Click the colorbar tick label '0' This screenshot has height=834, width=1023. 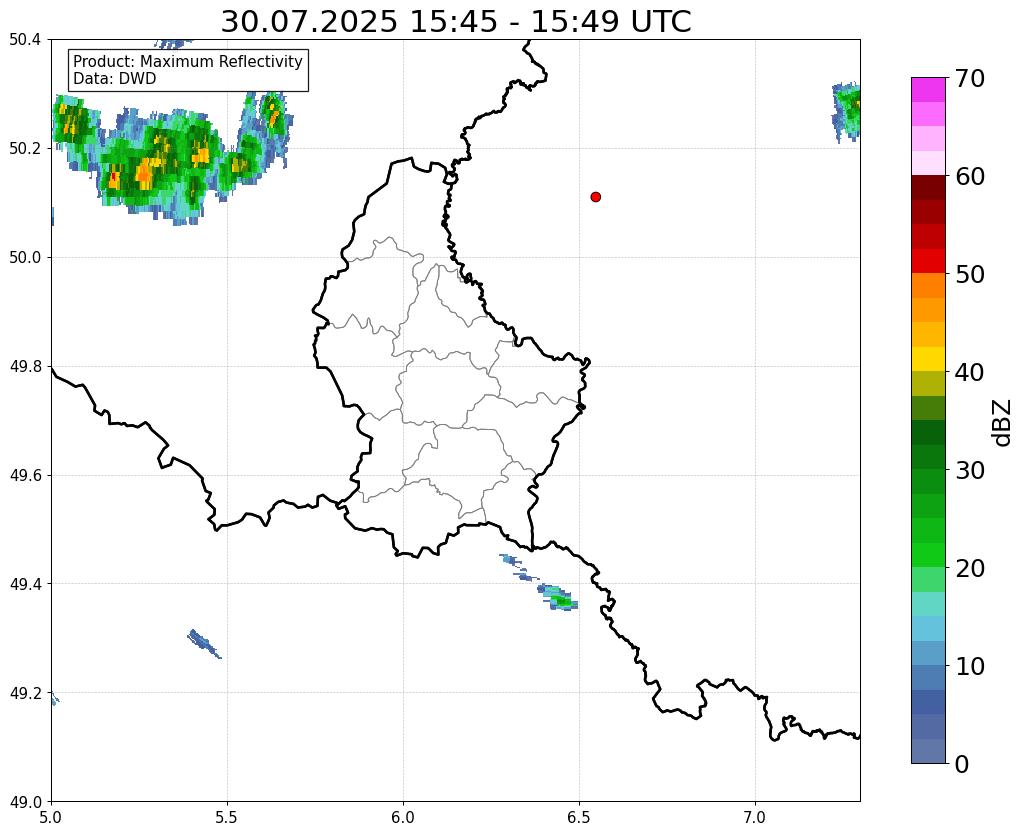[x=962, y=764]
